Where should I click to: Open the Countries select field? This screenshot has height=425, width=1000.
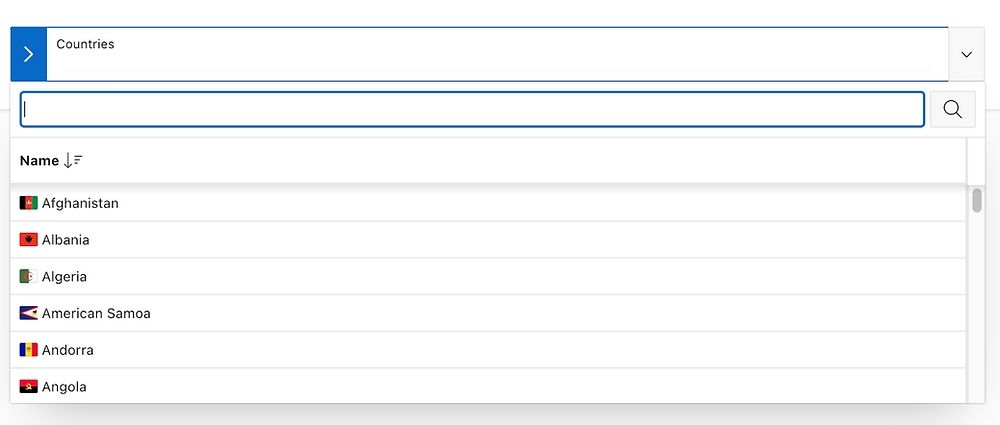tap(497, 54)
